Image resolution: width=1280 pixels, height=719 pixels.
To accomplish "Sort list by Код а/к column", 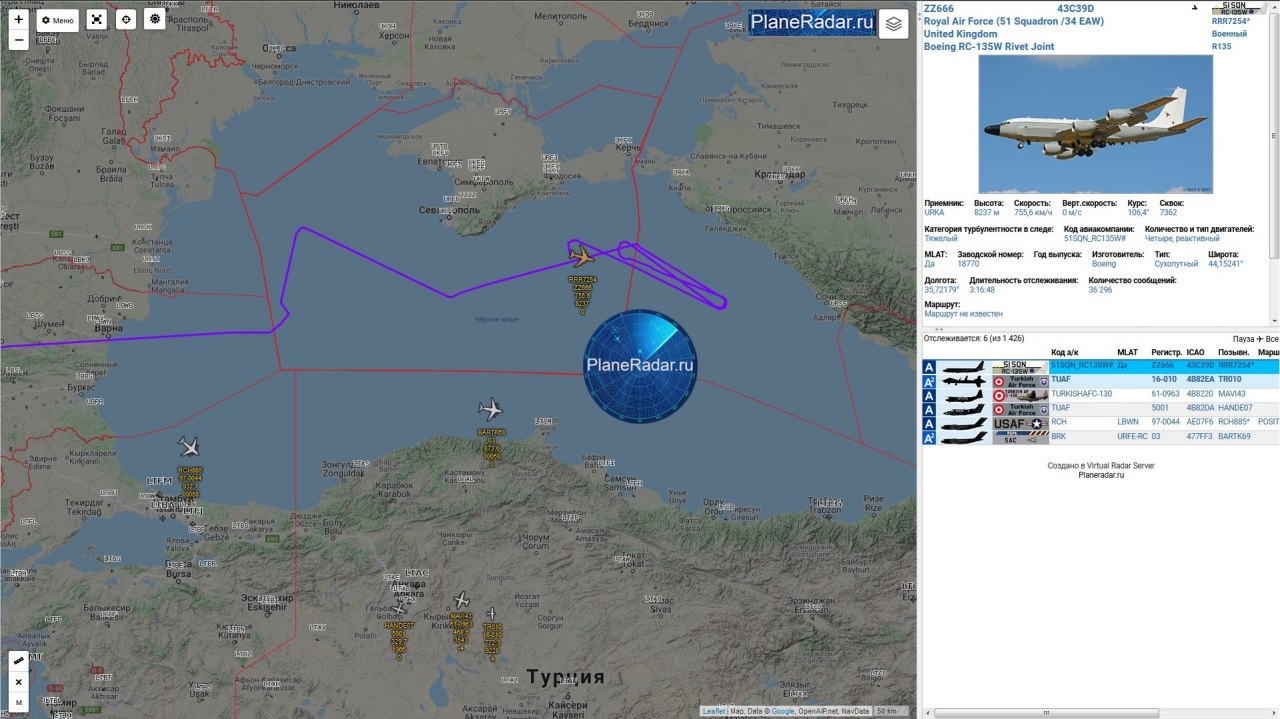I will (x=1064, y=352).
